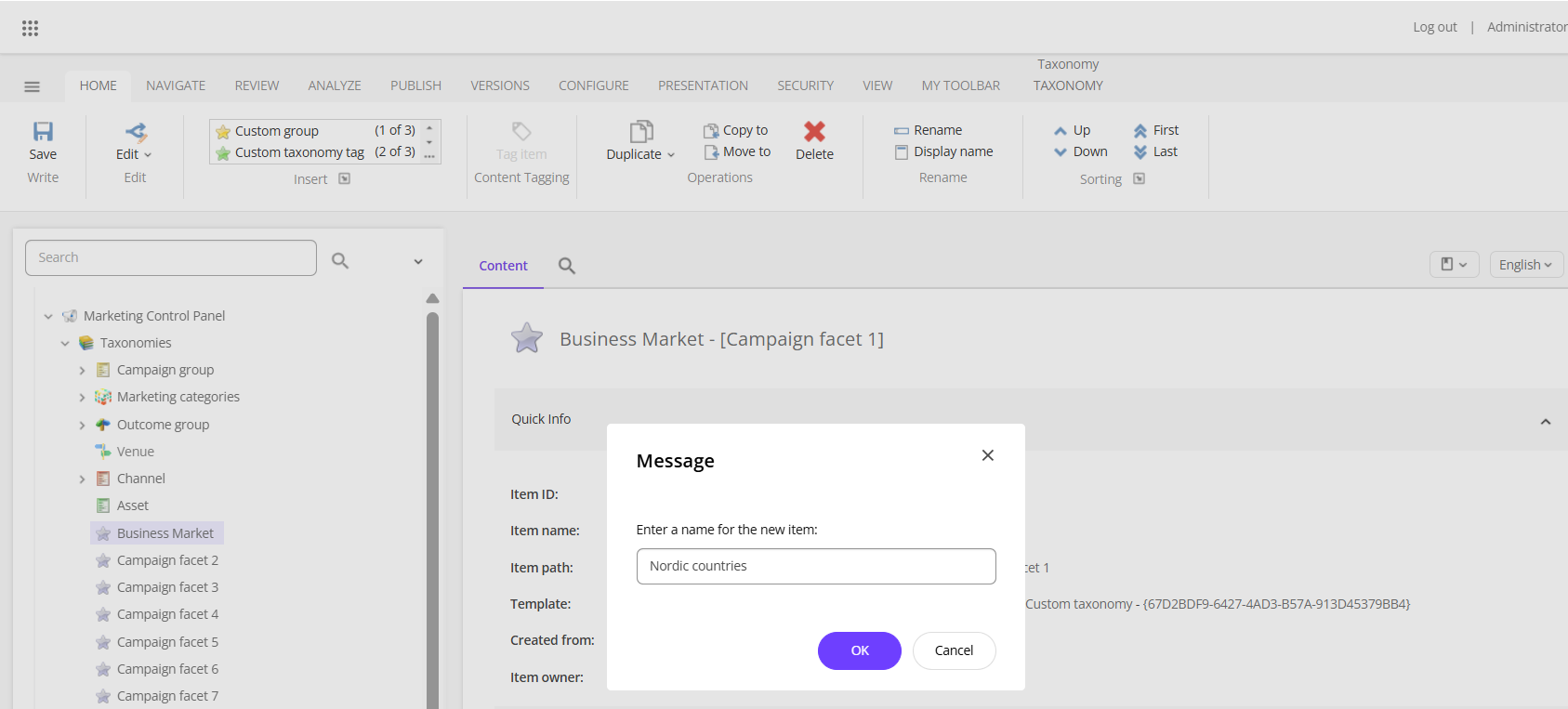Viewport: 1568px width, 709px height.
Task: Click the red Delete icon
Action: (x=814, y=131)
